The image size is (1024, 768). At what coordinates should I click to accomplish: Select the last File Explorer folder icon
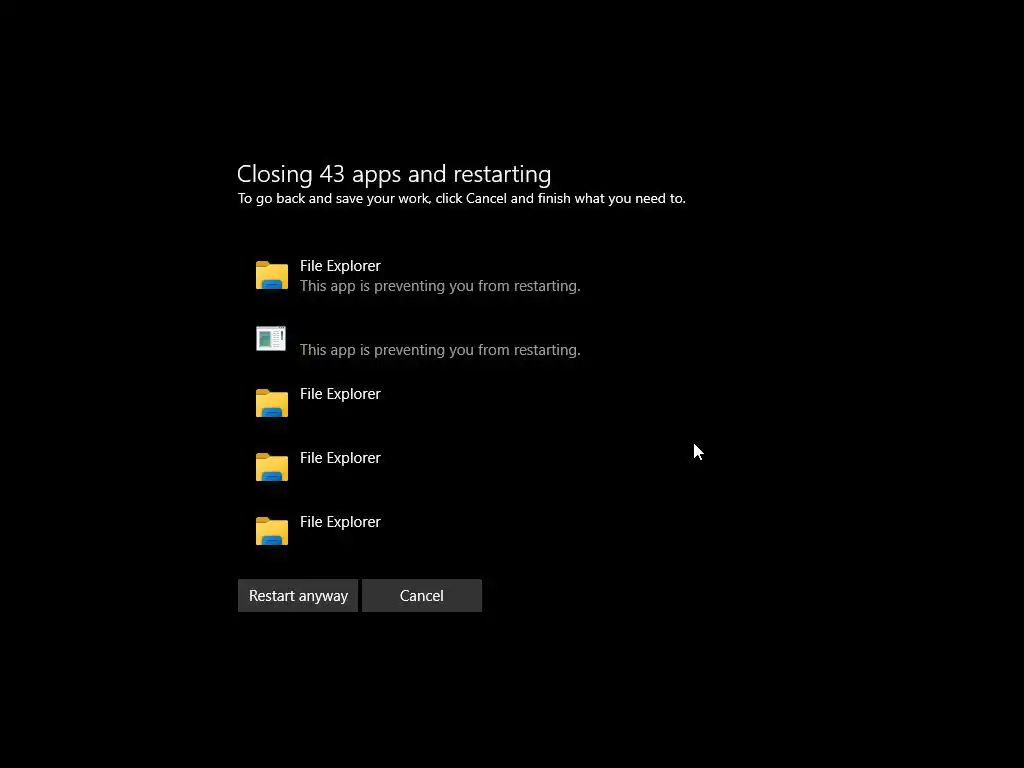click(272, 531)
